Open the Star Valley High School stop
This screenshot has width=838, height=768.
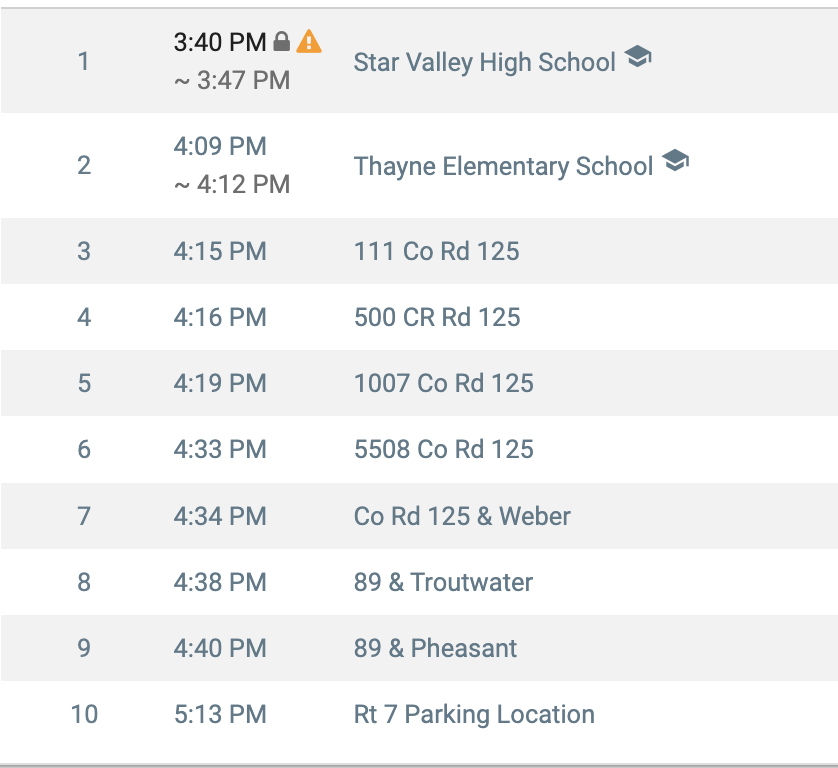pos(485,62)
